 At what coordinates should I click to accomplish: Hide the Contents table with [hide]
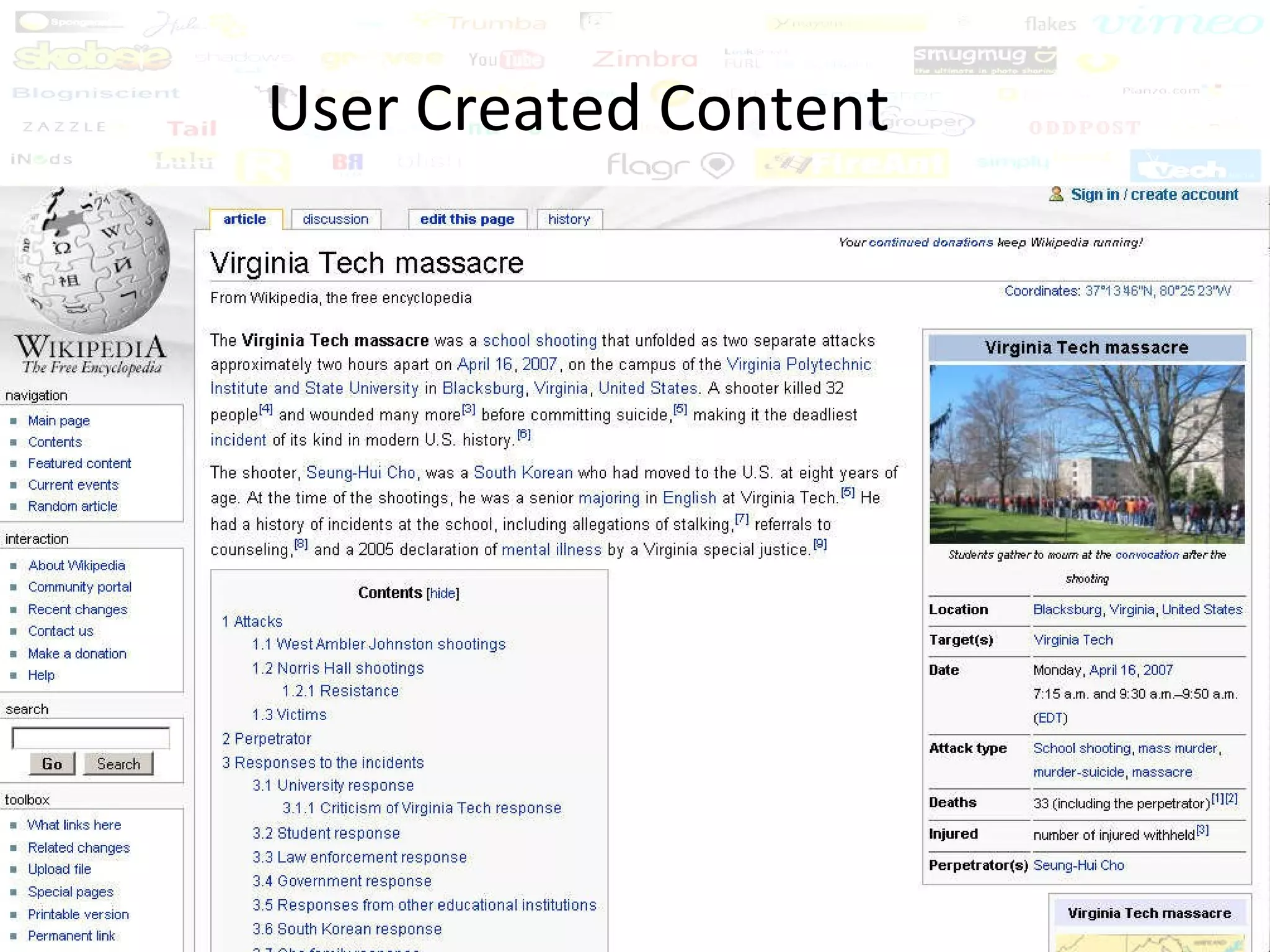443,593
